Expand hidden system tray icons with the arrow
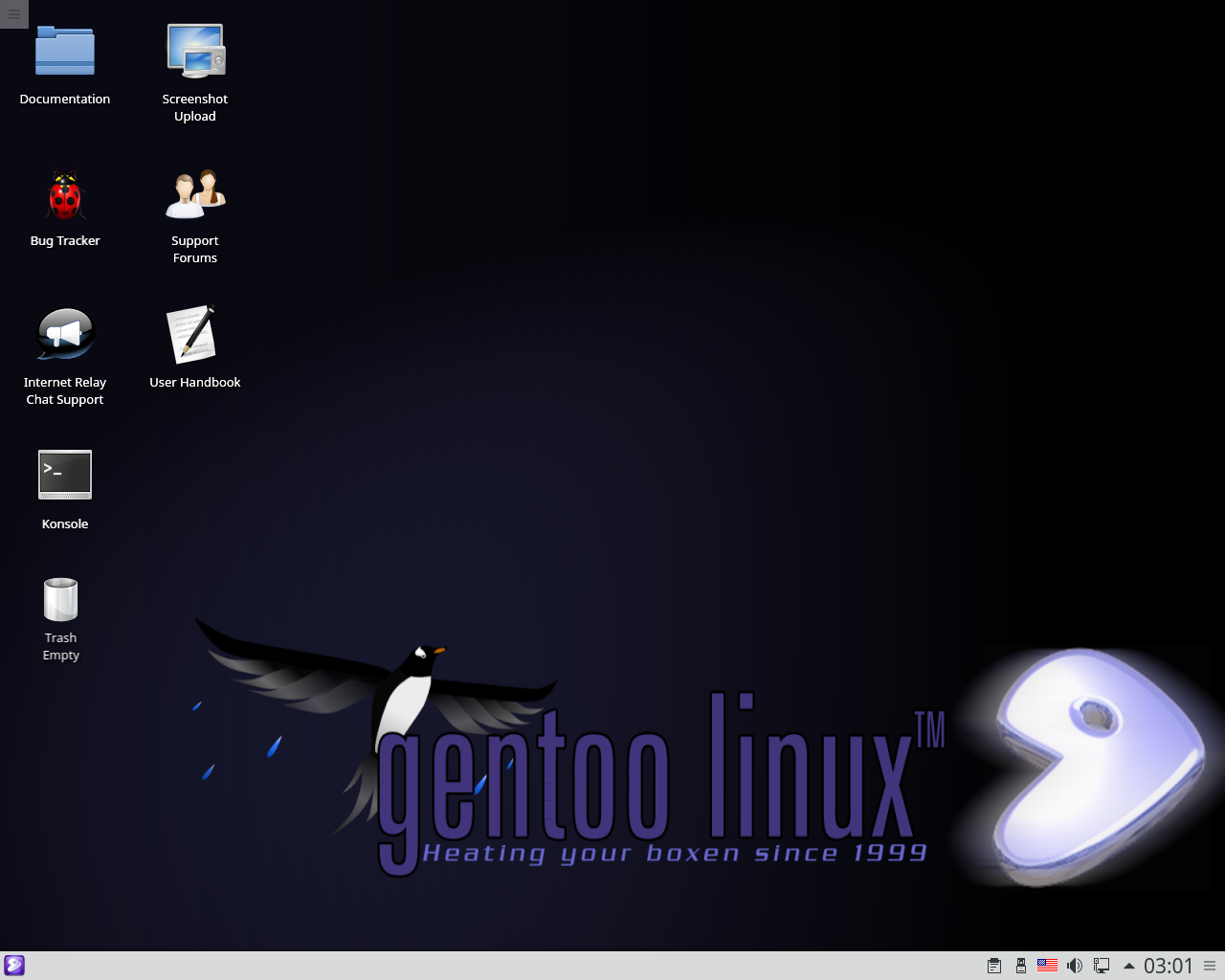1225x980 pixels. point(1127,965)
